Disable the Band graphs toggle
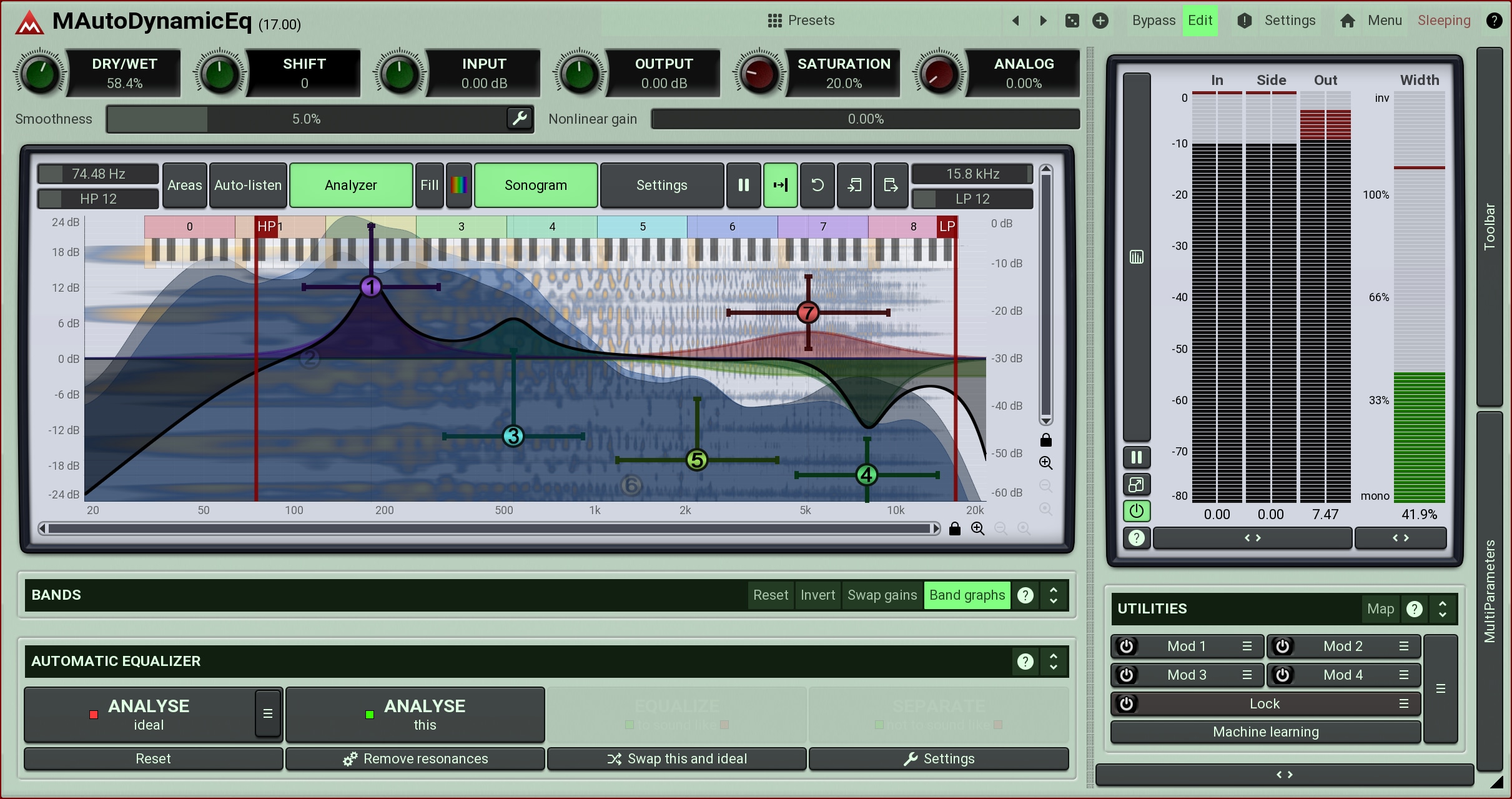 967,595
